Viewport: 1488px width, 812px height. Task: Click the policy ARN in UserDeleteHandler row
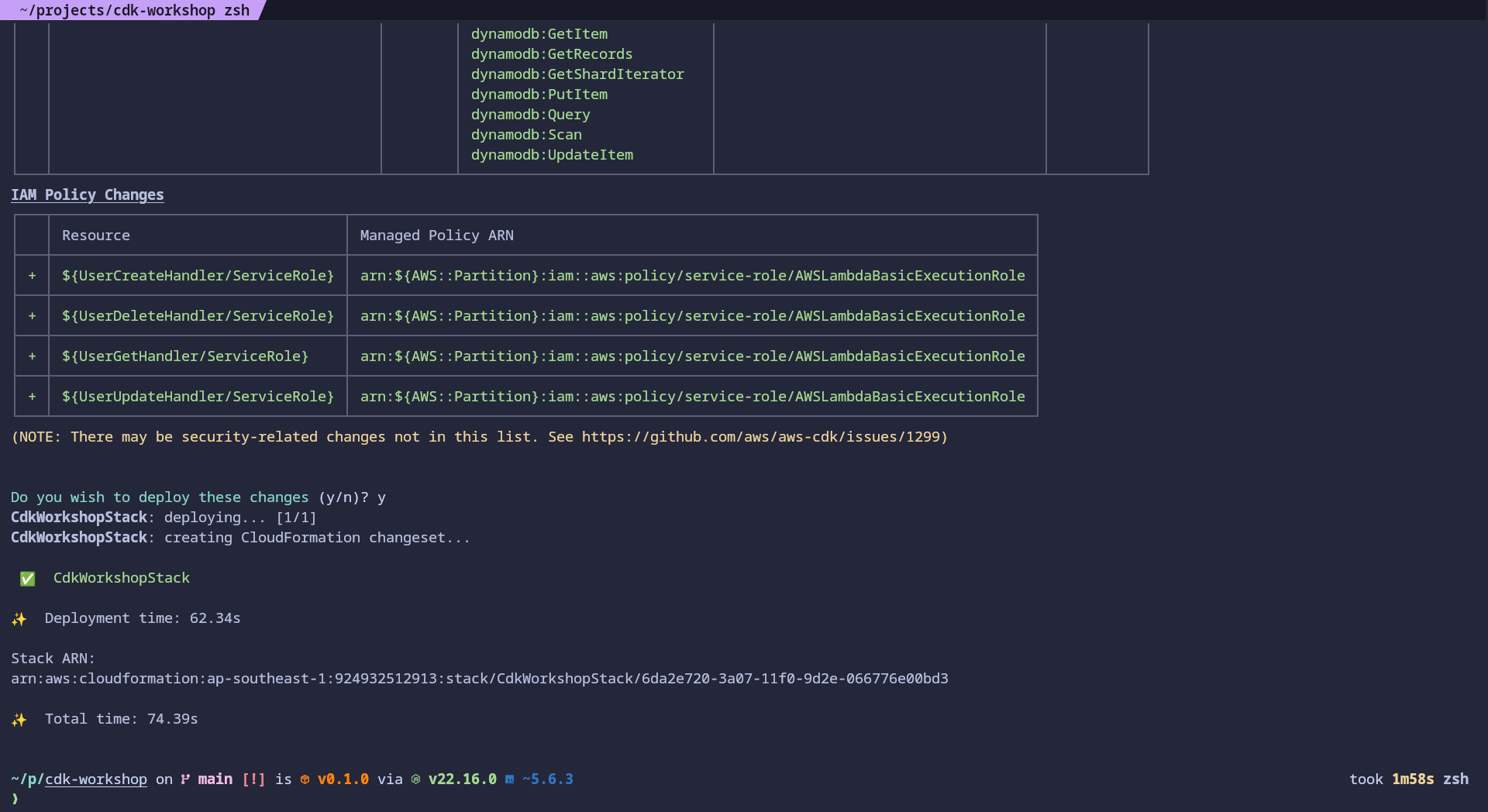pos(693,316)
